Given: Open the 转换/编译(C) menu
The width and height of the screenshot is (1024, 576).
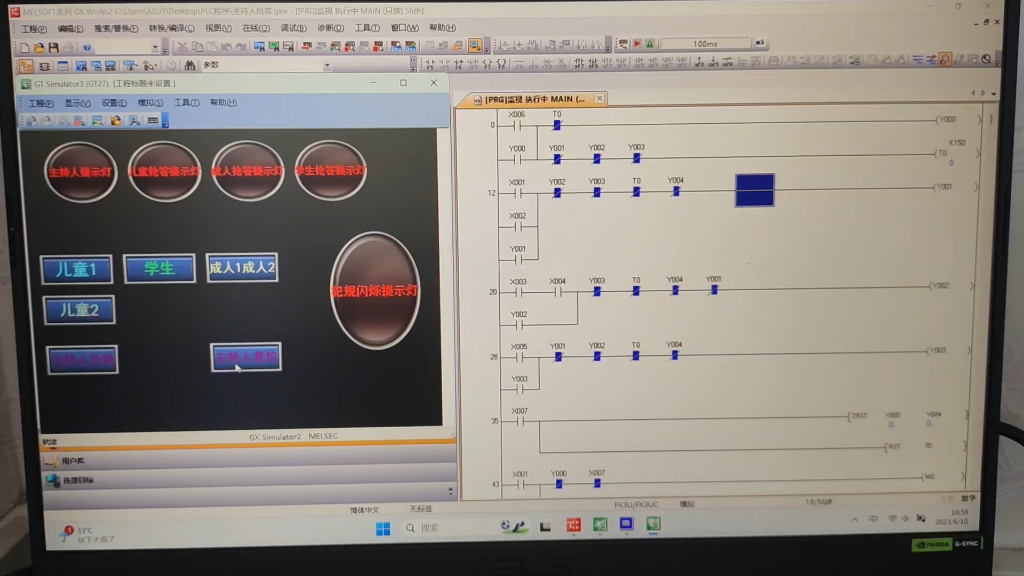Looking at the screenshot, I should point(171,28).
